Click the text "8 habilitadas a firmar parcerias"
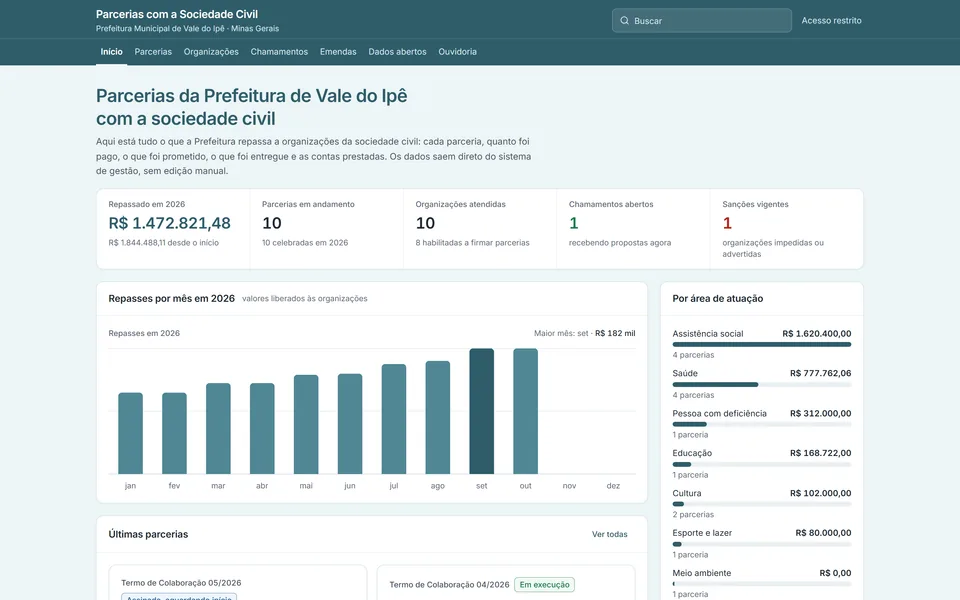The width and height of the screenshot is (960, 600). pyautogui.click(x=473, y=243)
